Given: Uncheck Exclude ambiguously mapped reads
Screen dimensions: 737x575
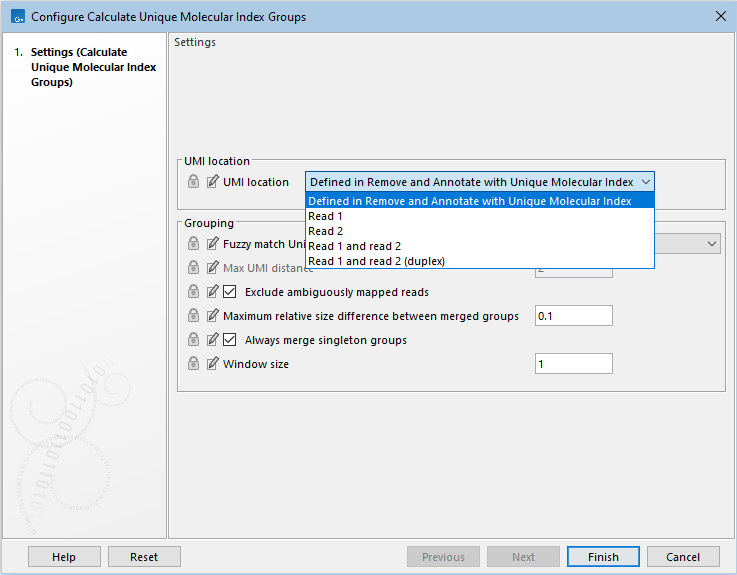Looking at the screenshot, I should point(230,292).
